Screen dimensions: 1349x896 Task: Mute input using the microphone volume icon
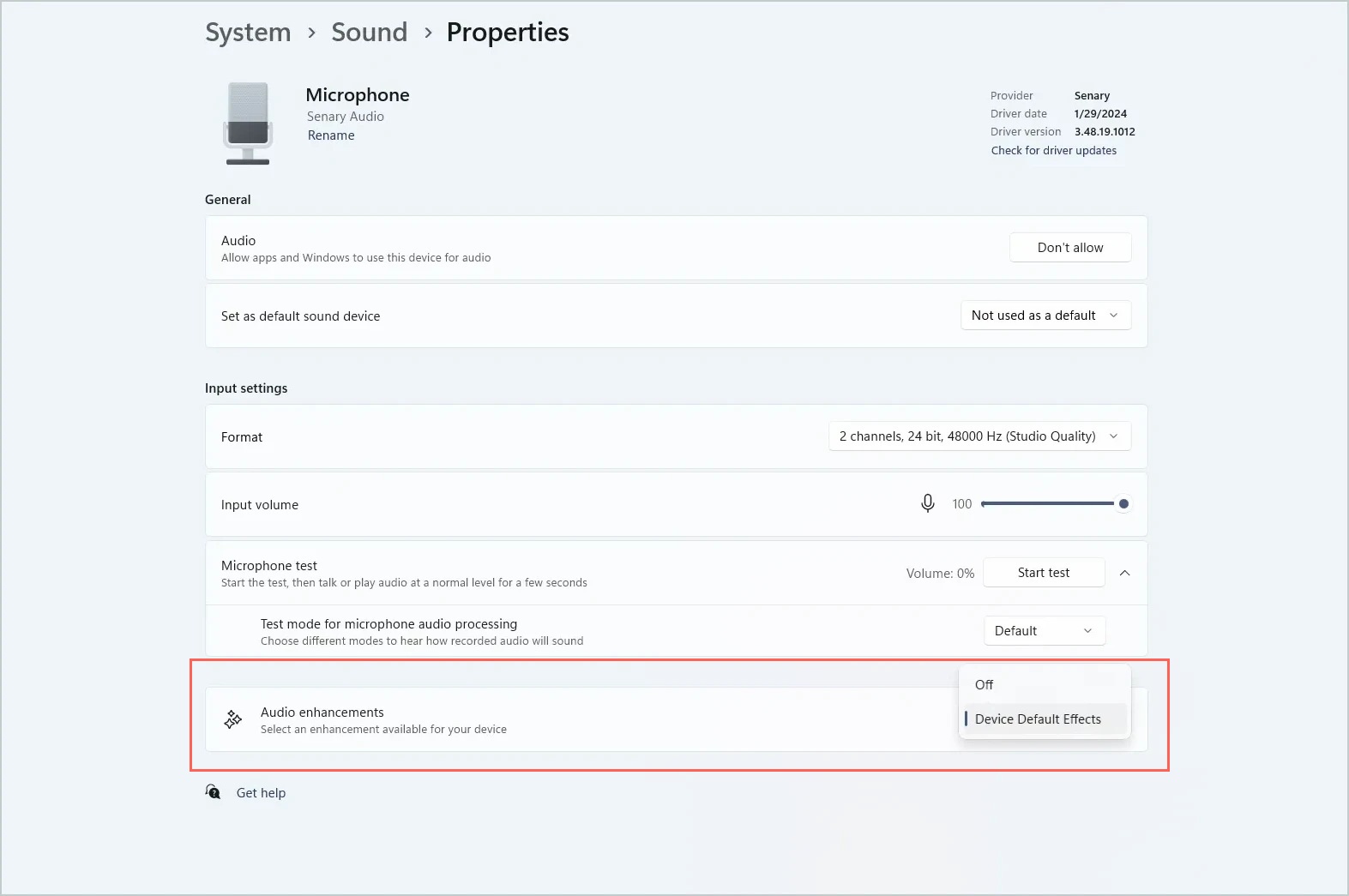tap(927, 503)
